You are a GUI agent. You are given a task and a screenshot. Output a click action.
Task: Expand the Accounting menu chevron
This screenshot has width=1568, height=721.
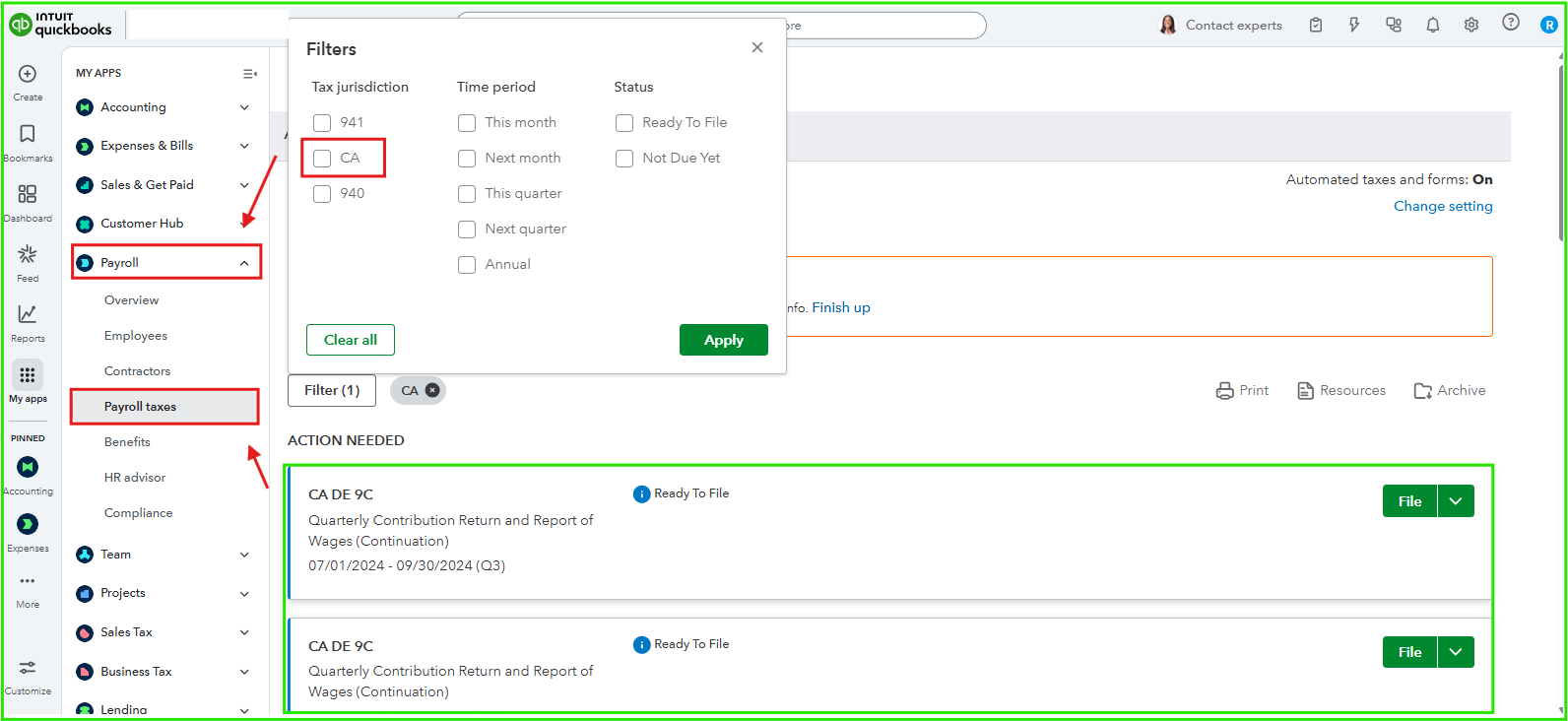click(x=244, y=107)
